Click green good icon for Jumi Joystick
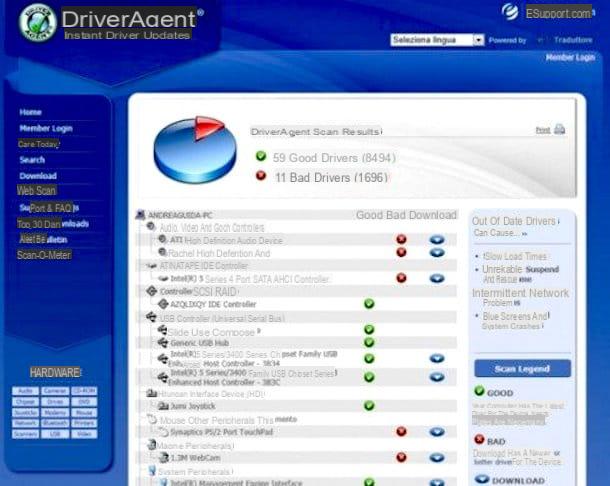Screen dimensions: 610x486 click(x=369, y=406)
